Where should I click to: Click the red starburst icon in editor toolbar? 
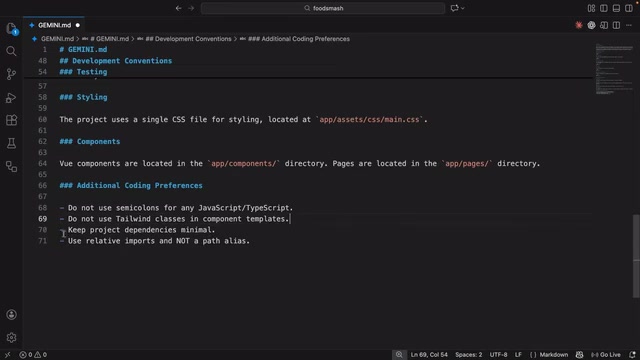click(x=579, y=25)
